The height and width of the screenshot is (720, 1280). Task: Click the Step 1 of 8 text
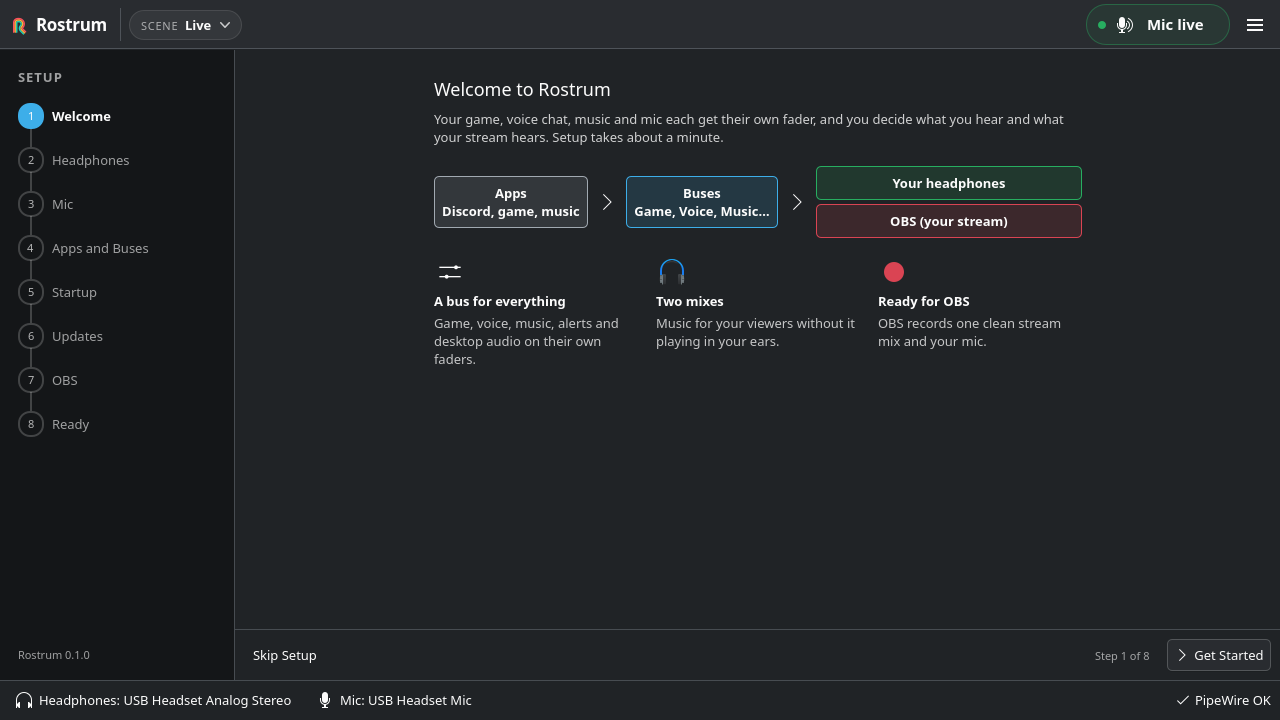1122,656
